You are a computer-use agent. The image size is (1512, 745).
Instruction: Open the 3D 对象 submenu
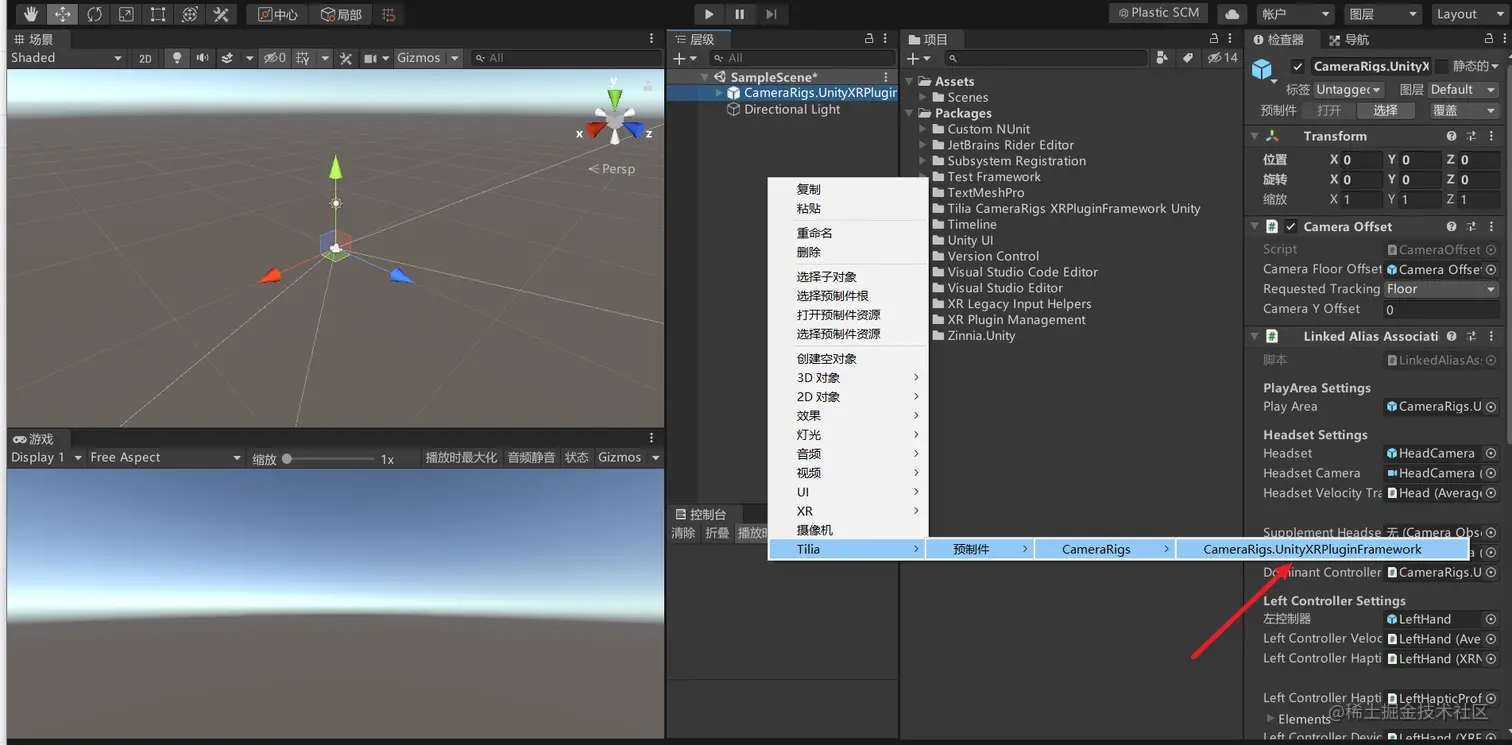tap(848, 378)
